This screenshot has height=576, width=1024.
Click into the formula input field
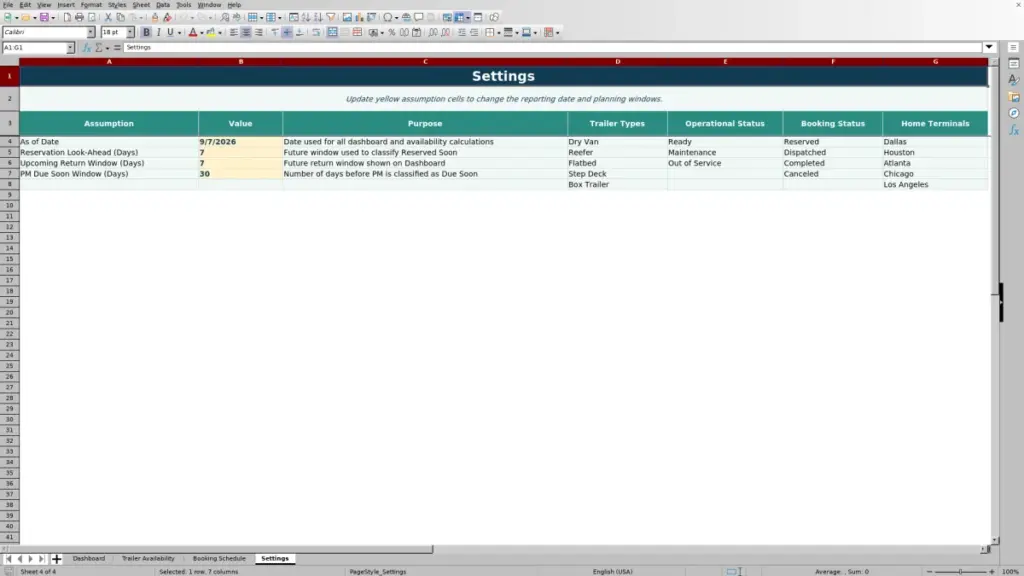coord(552,47)
